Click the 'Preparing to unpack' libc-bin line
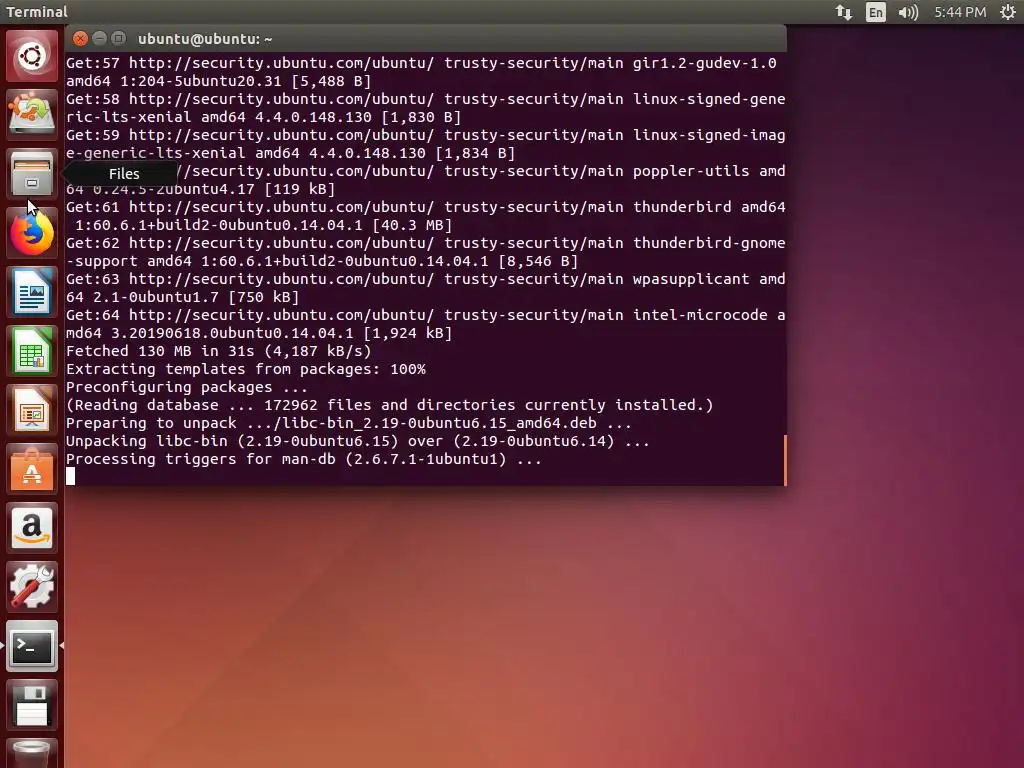This screenshot has width=1024, height=768. (x=349, y=423)
